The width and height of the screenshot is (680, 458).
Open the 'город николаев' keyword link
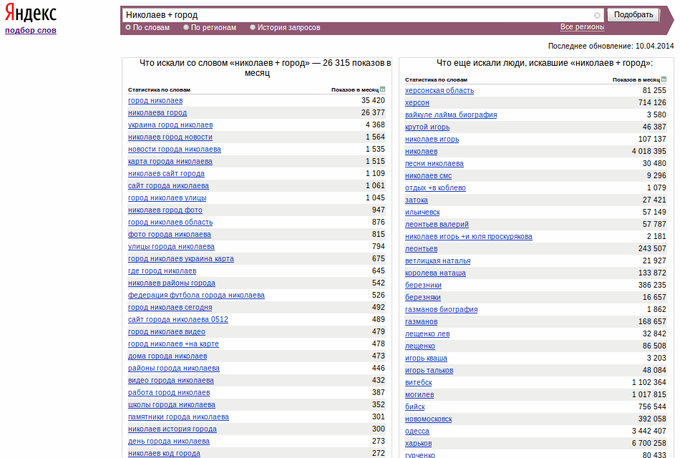[x=155, y=101]
